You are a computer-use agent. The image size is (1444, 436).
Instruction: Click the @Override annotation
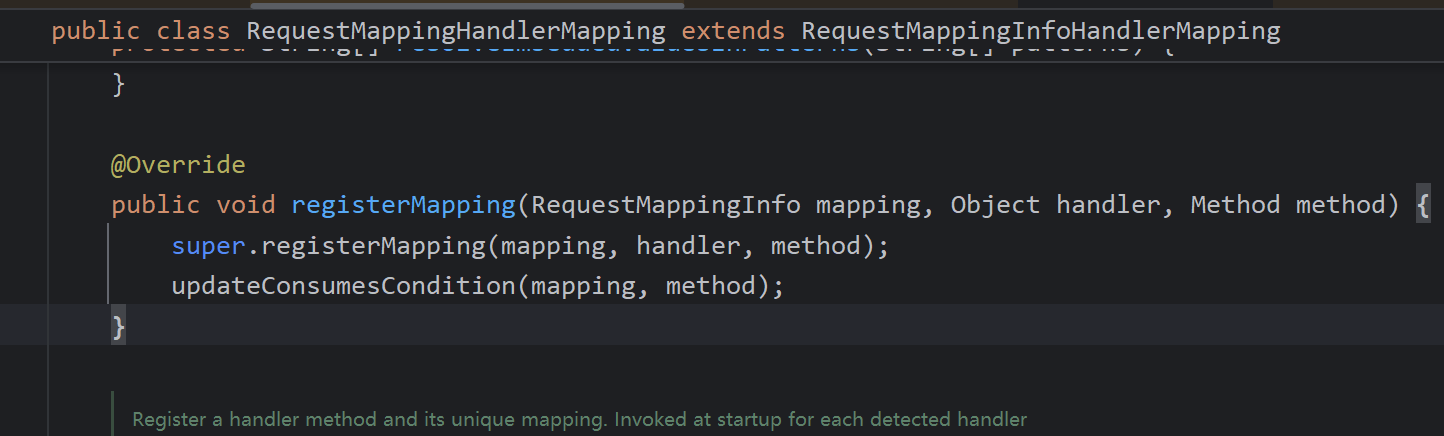pyautogui.click(x=178, y=165)
